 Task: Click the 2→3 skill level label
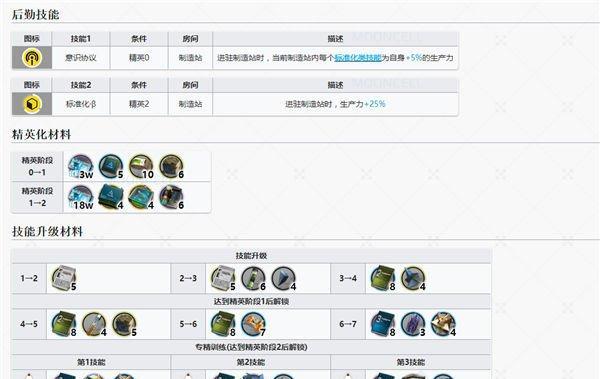click(x=188, y=278)
